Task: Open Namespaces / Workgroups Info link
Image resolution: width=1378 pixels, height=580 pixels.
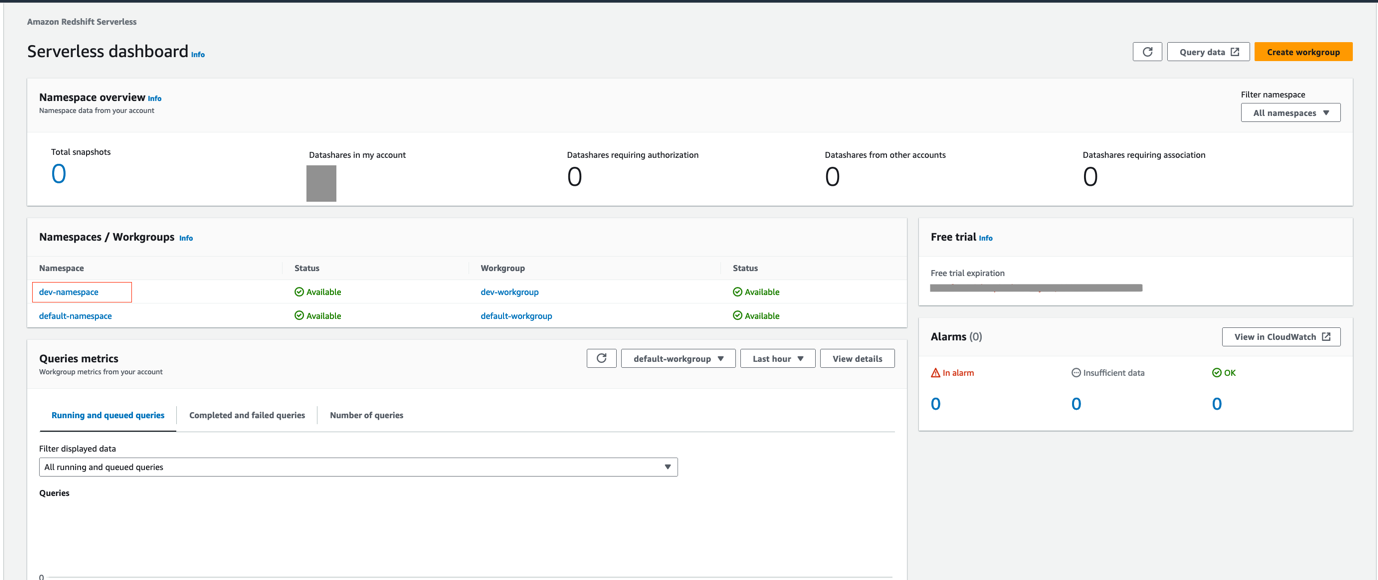Action: [x=186, y=238]
